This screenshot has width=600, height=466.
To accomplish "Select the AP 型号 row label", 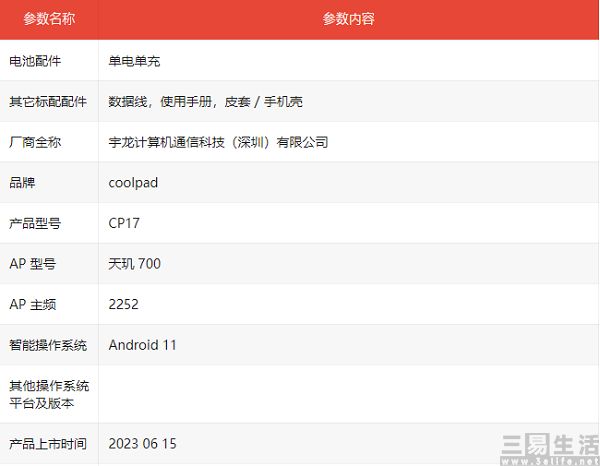I will point(32,264).
